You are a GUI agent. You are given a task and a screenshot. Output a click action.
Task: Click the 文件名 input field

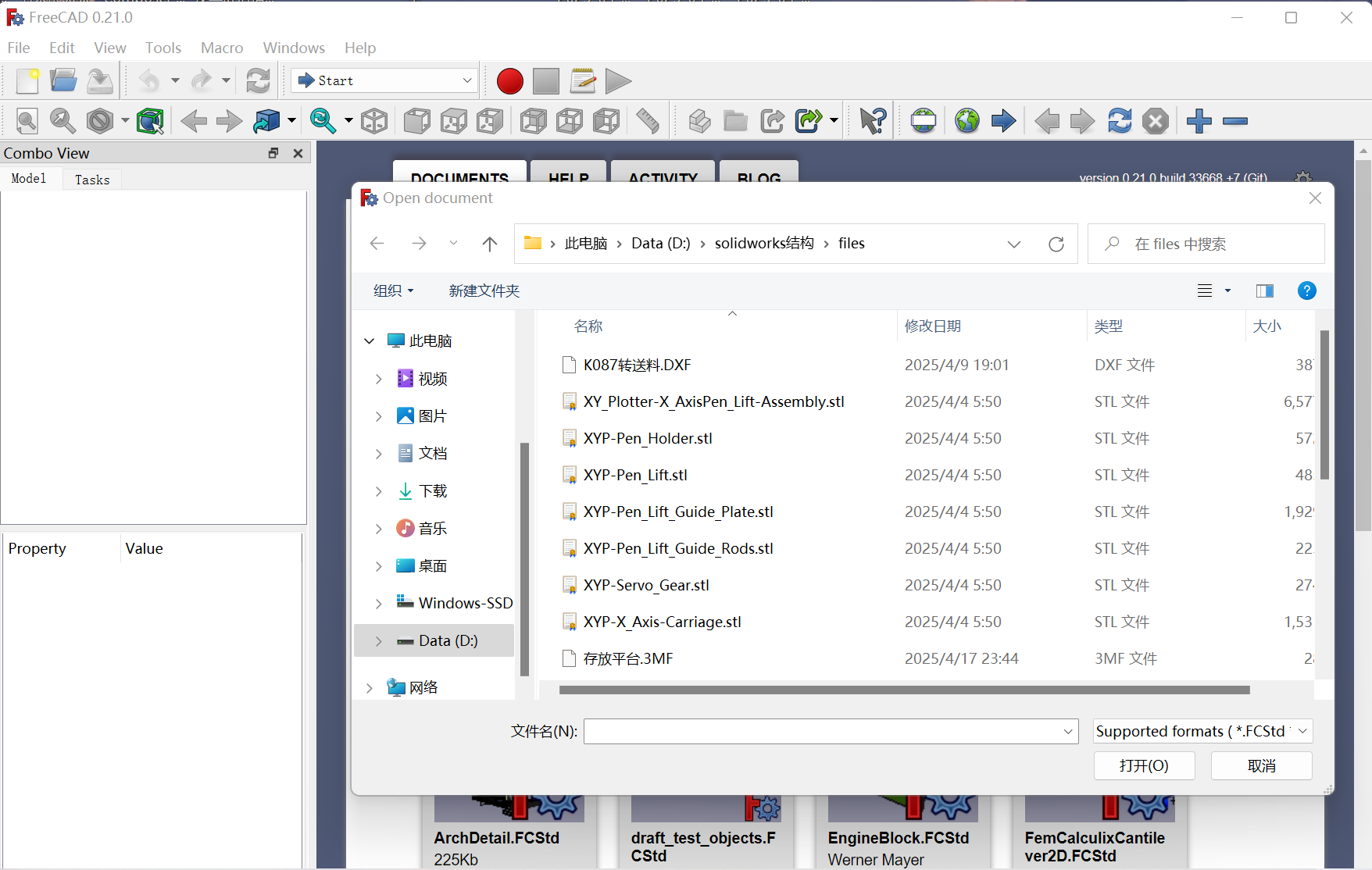(x=831, y=732)
